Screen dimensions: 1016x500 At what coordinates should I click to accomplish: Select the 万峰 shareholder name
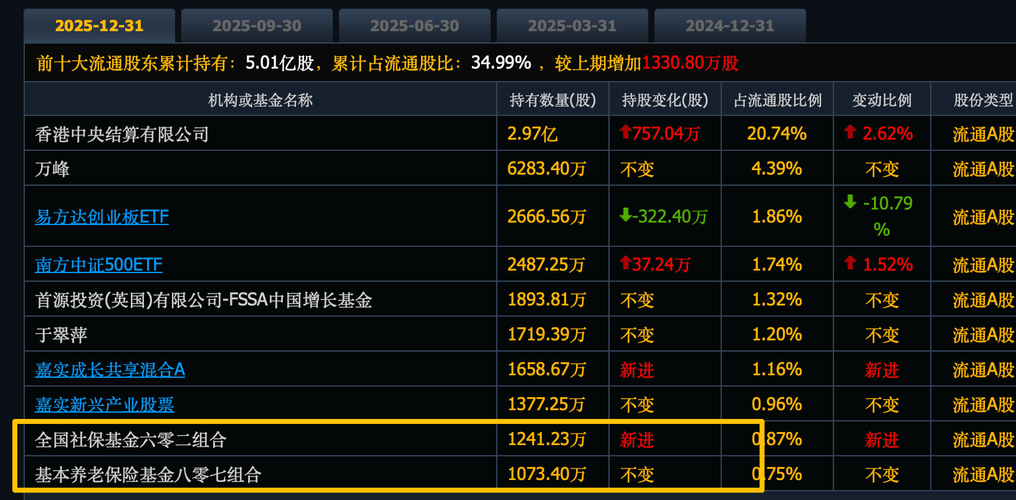pyautogui.click(x=52, y=169)
